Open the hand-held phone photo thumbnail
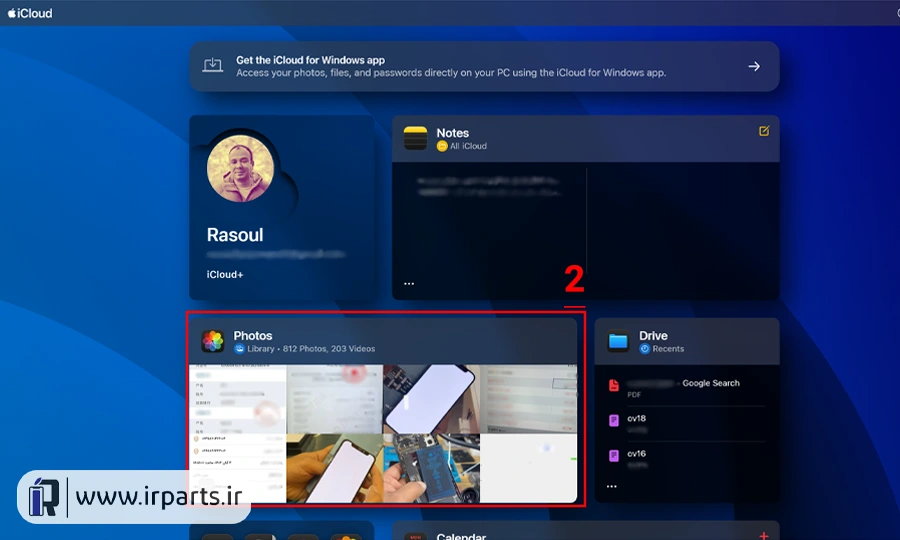 pyautogui.click(x=335, y=468)
